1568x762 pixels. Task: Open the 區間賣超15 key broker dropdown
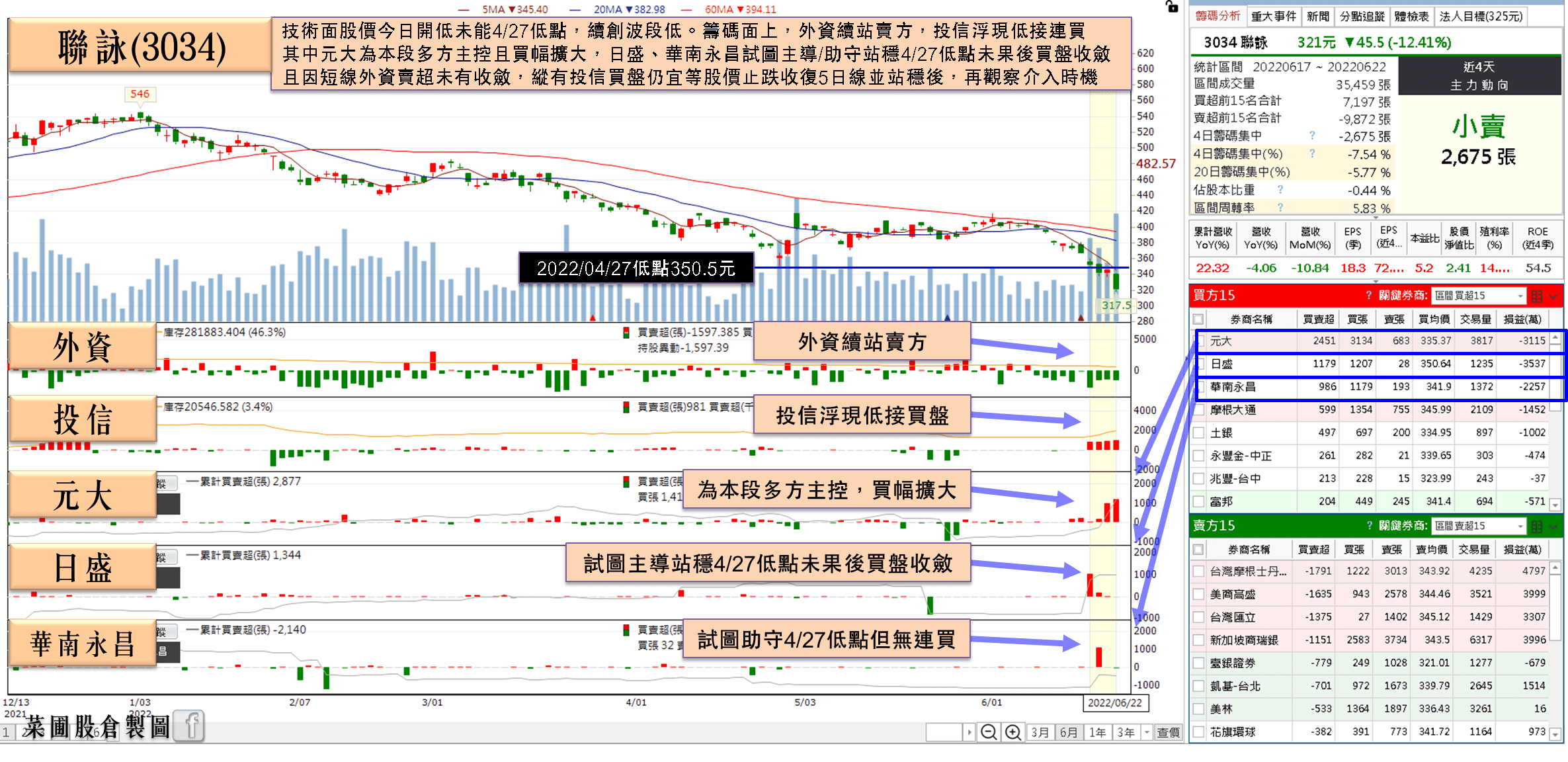[x=1478, y=526]
